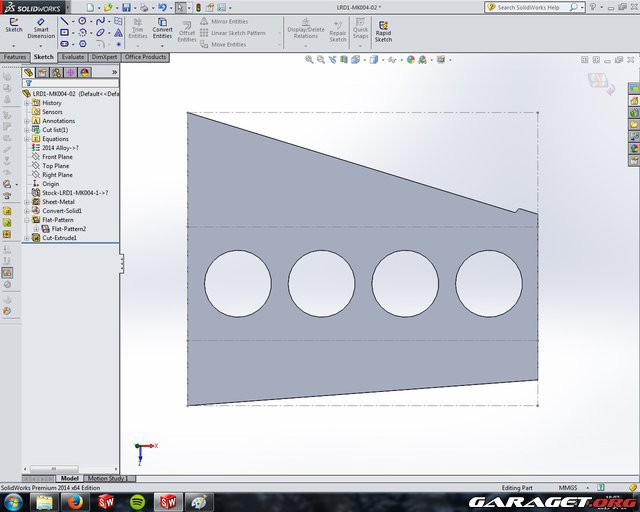Open the Spotify taskbar icon
Image resolution: width=640 pixels, height=512 pixels.
tap(136, 501)
